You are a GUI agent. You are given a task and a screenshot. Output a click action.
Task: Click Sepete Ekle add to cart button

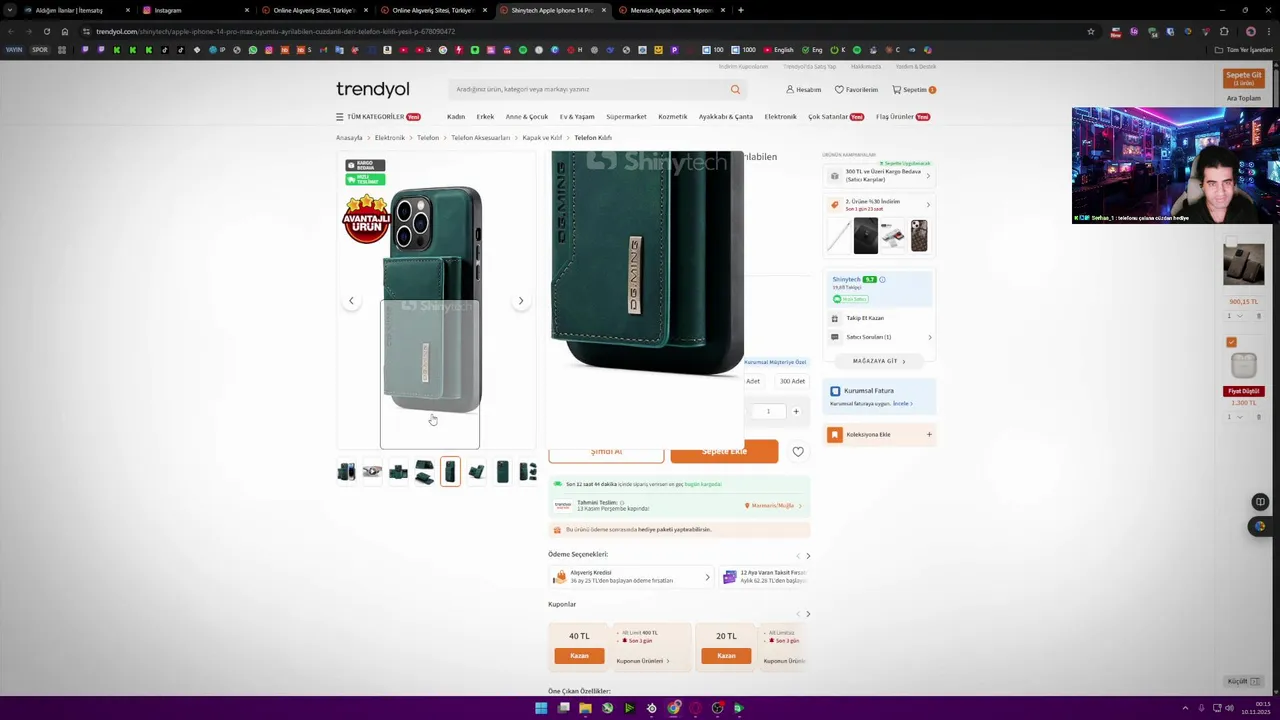[x=724, y=452]
